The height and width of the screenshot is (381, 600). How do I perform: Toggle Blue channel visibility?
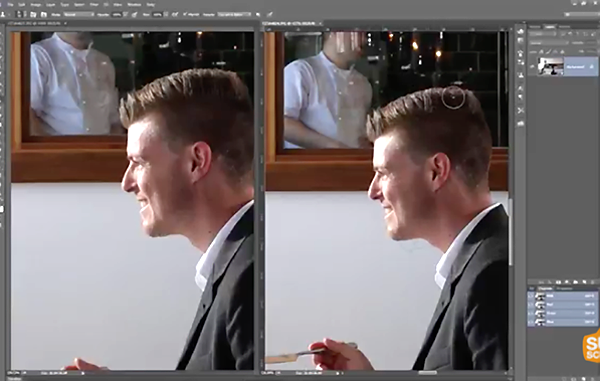pos(530,322)
